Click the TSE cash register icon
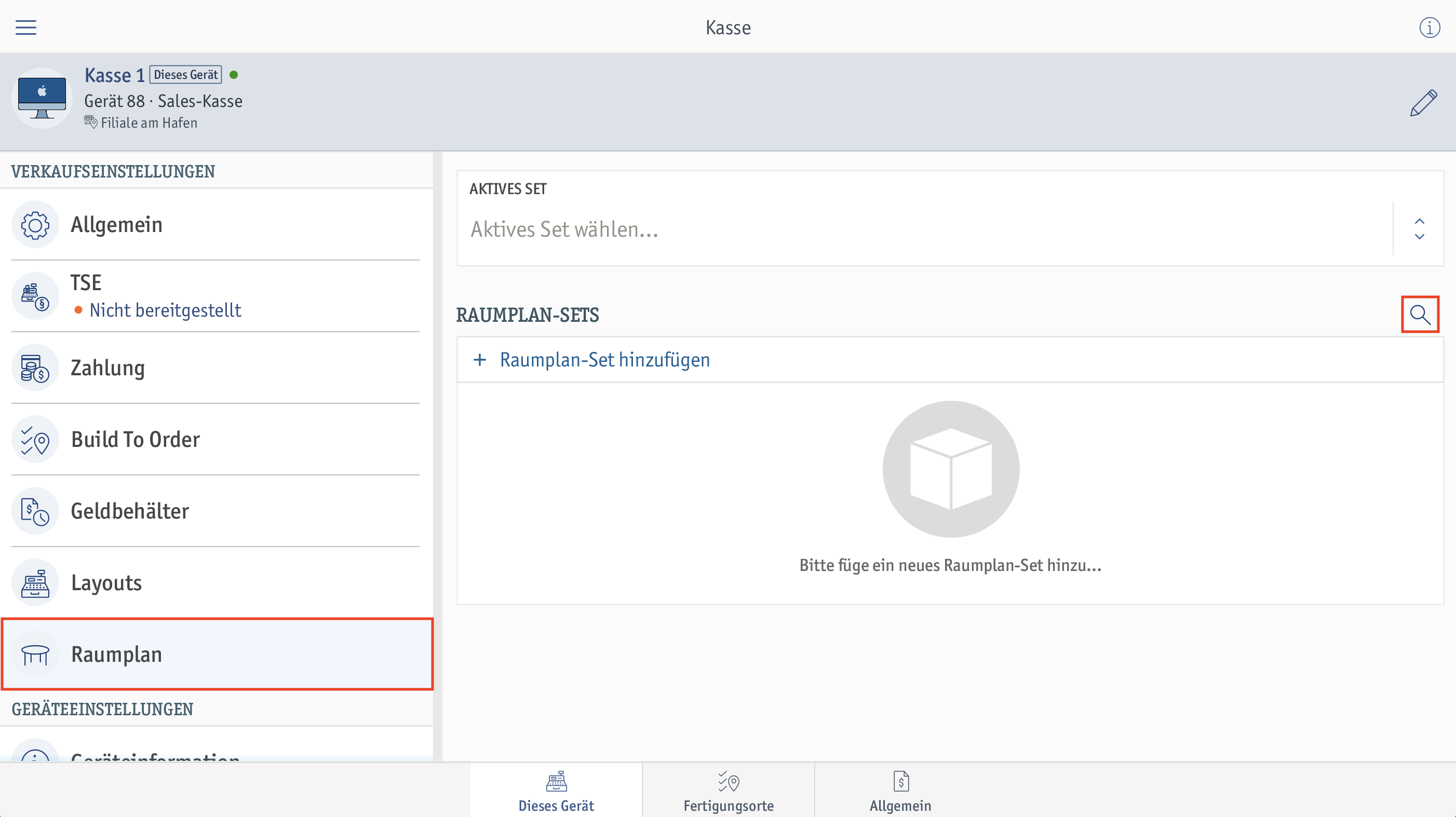The width and height of the screenshot is (1456, 817). click(x=35, y=296)
